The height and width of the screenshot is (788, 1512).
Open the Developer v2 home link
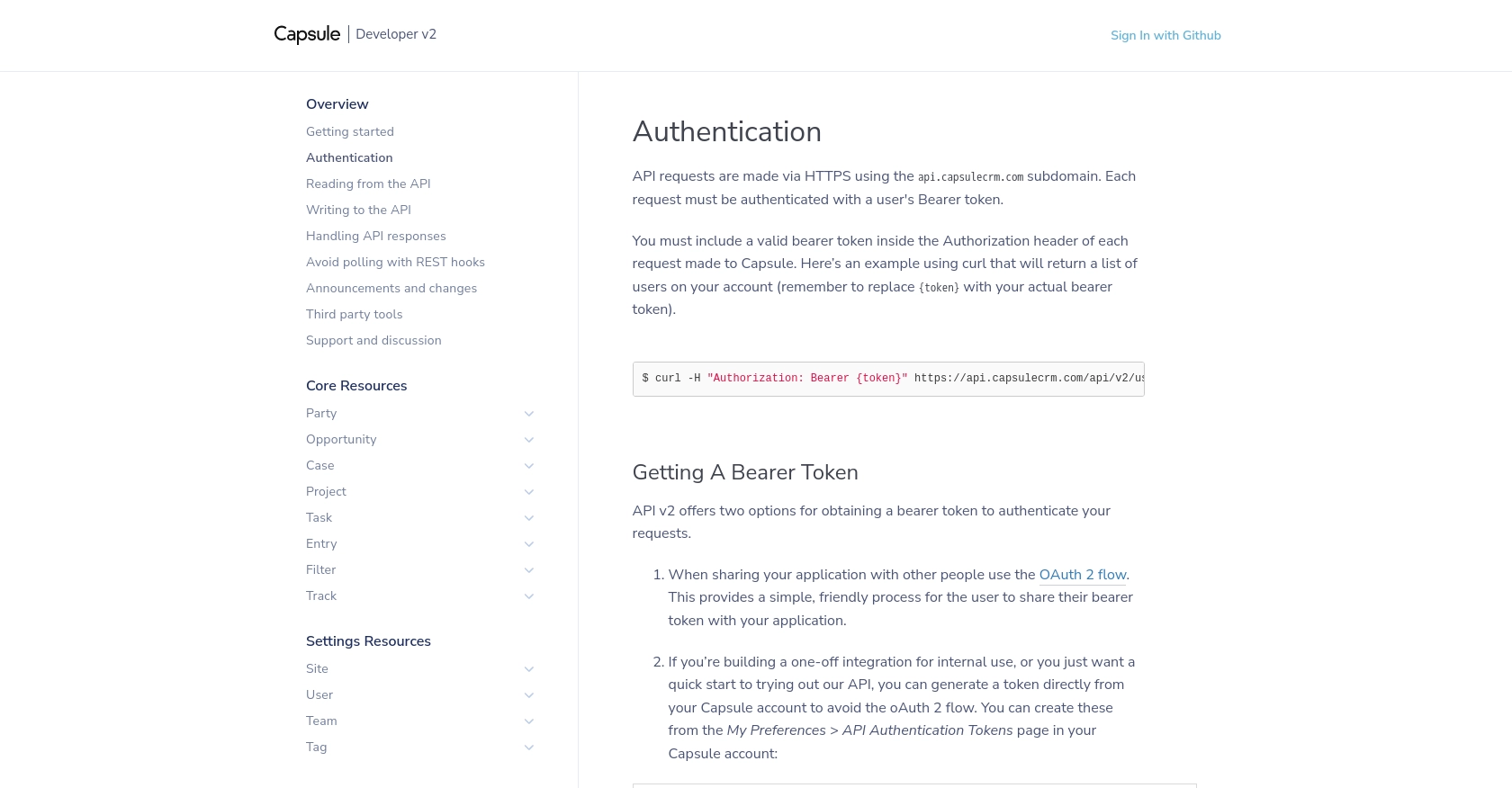(x=396, y=34)
